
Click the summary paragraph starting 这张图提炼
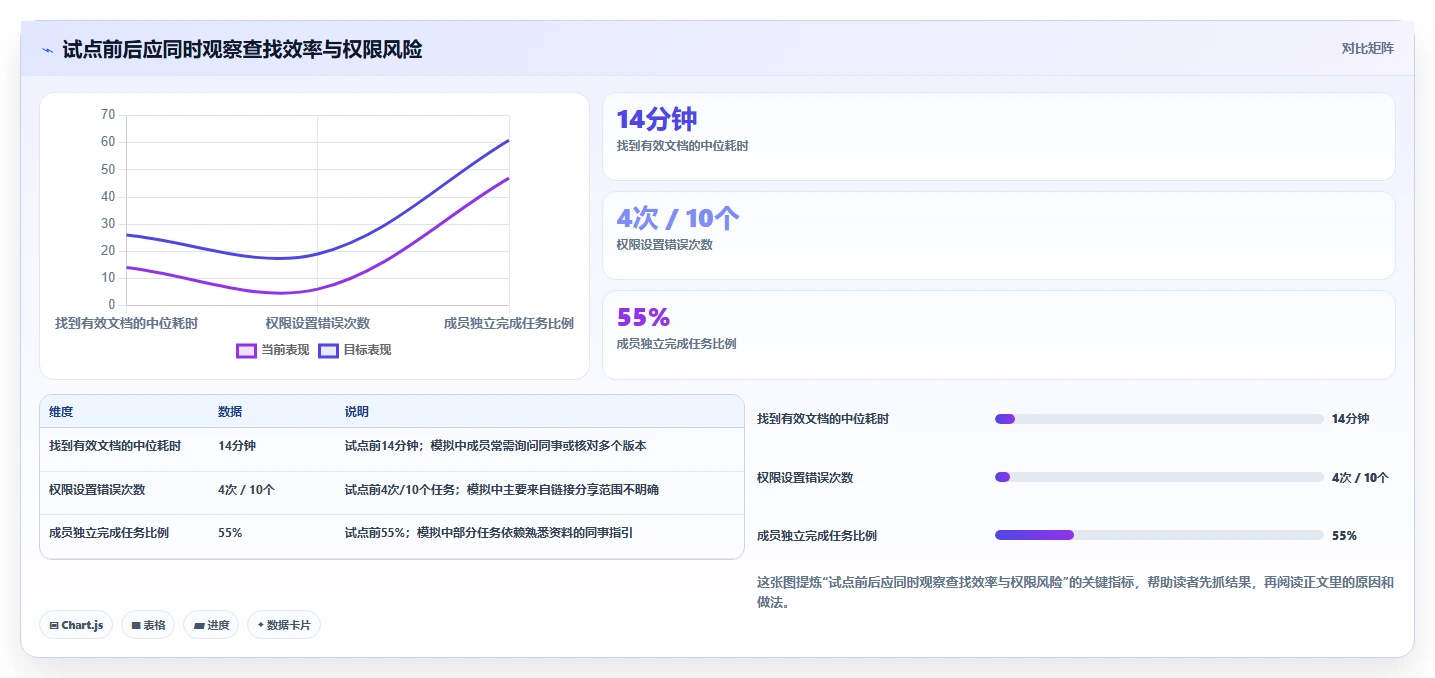pos(1075,592)
